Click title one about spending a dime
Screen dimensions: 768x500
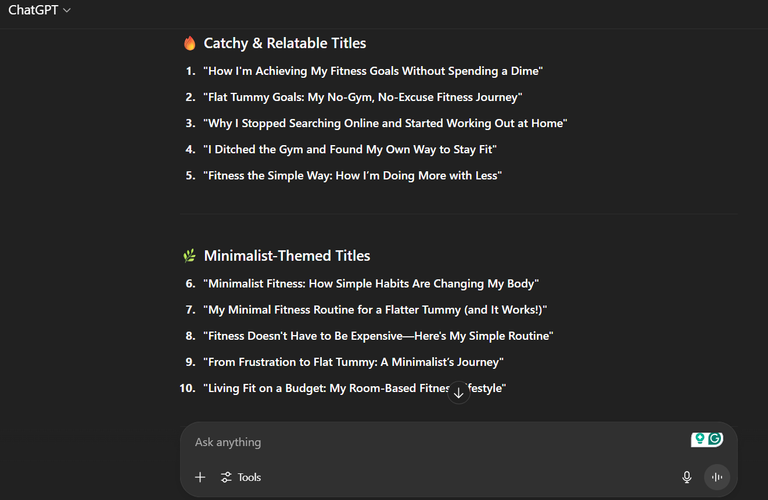point(373,71)
